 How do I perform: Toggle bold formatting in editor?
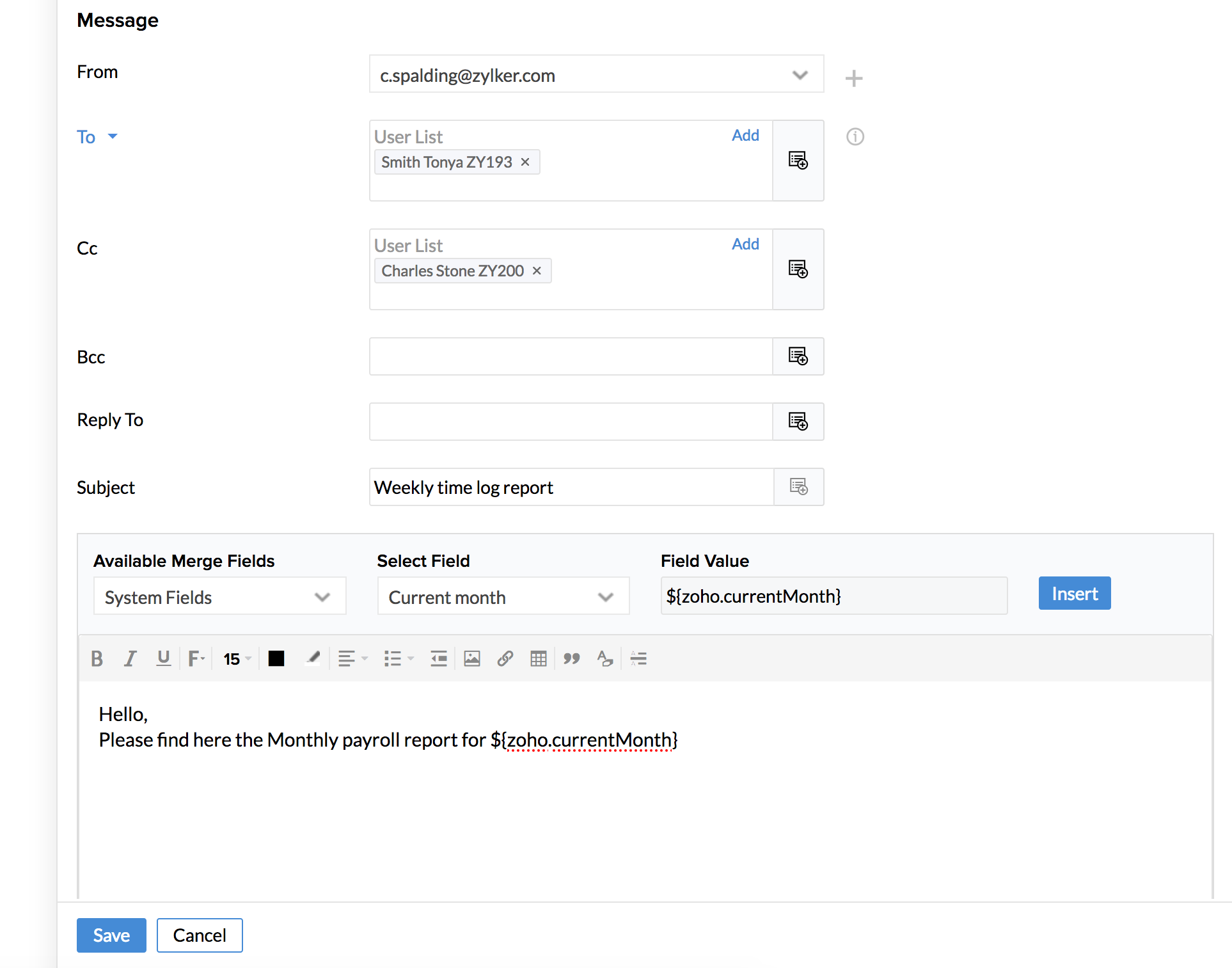click(97, 658)
